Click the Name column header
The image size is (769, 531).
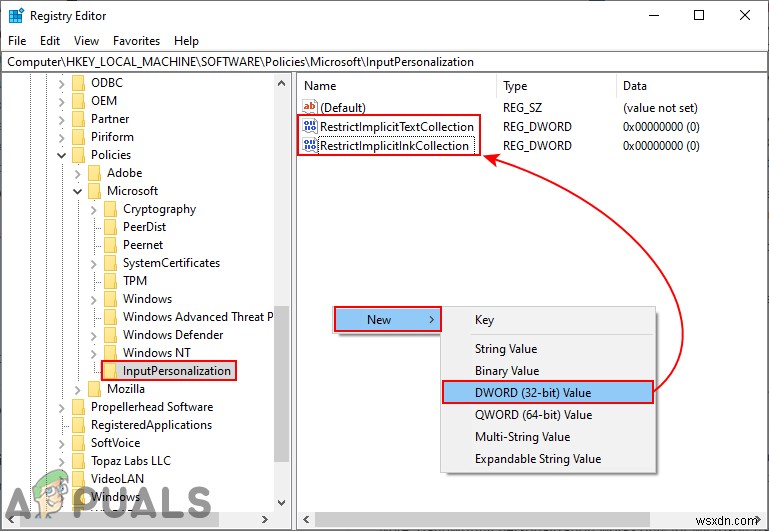(397, 86)
